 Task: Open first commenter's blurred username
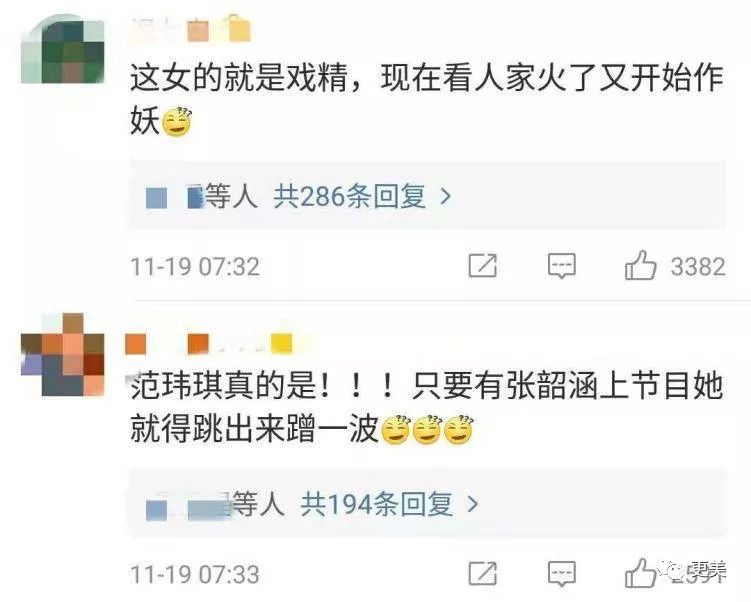tap(191, 30)
